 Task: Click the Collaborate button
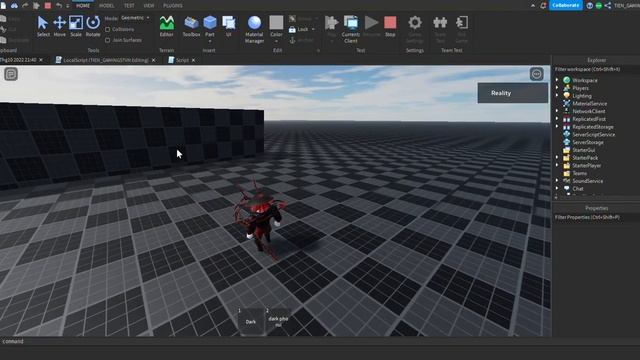click(x=566, y=5)
